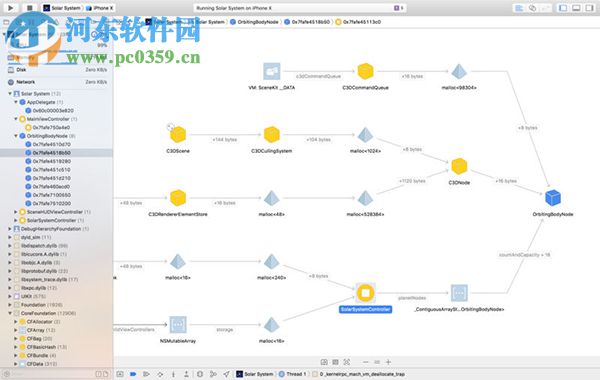Collapse the OrbitingBodyNode group
The width and height of the screenshot is (600, 380).
(x=16, y=136)
